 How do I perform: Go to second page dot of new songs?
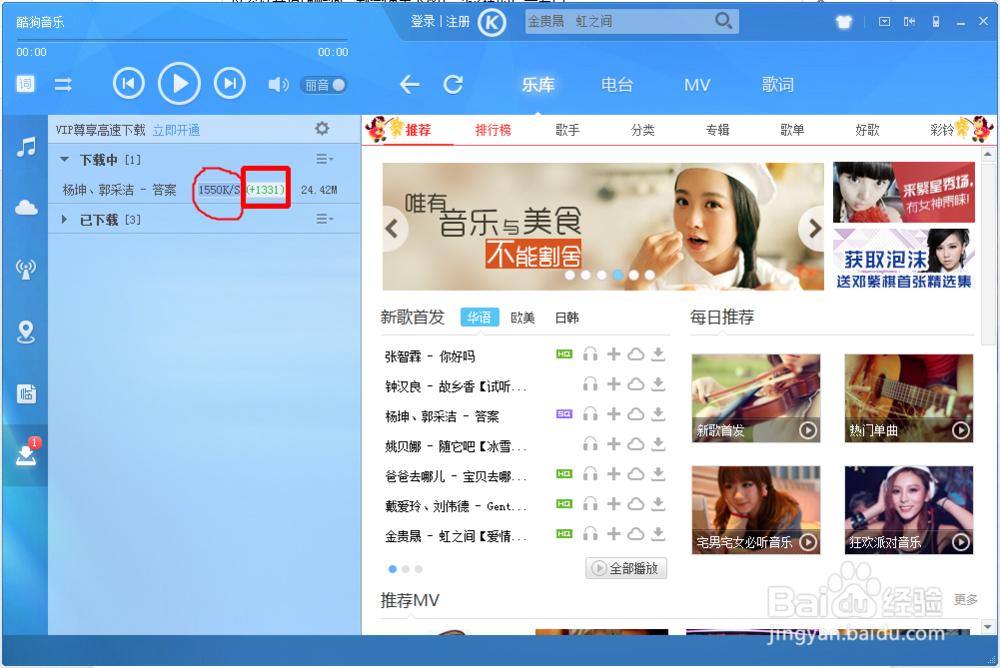pos(406,569)
